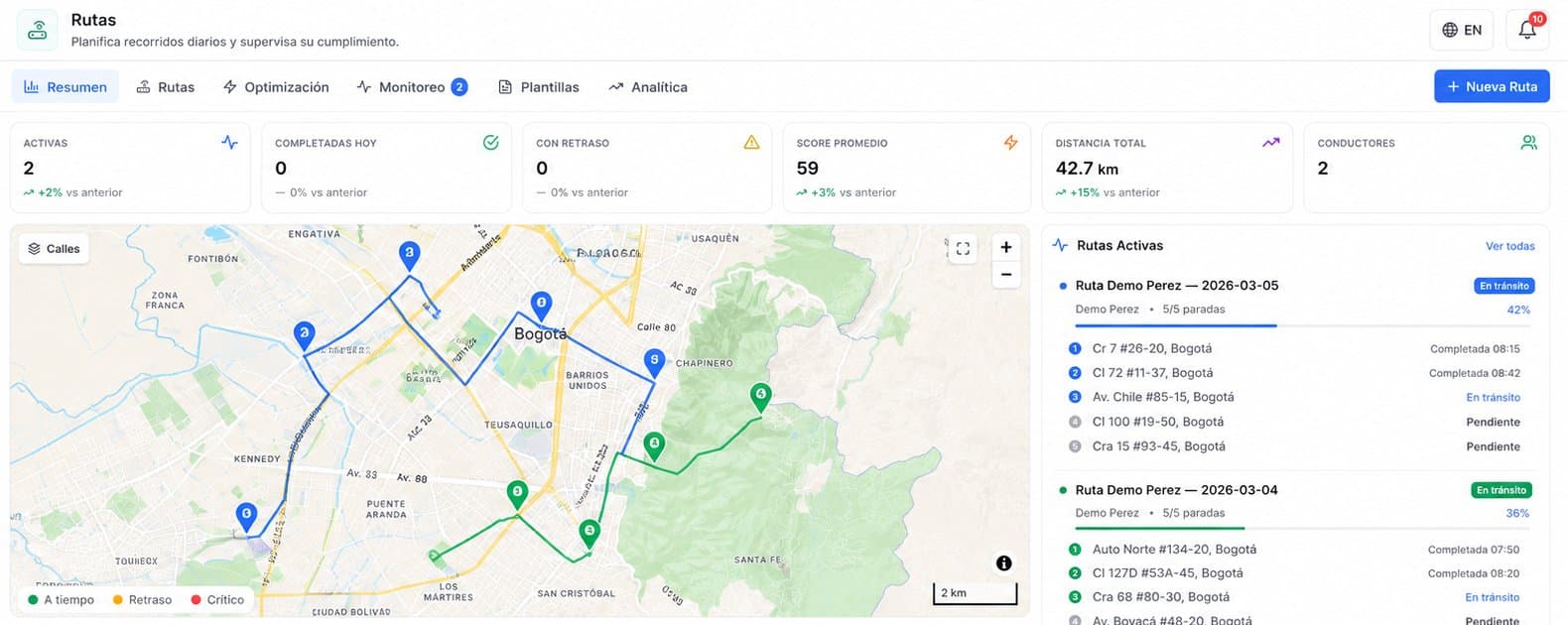Open Ruta Demo Perez — 2026-03-05
Viewport: 1568px width, 625px height.
click(1177, 285)
